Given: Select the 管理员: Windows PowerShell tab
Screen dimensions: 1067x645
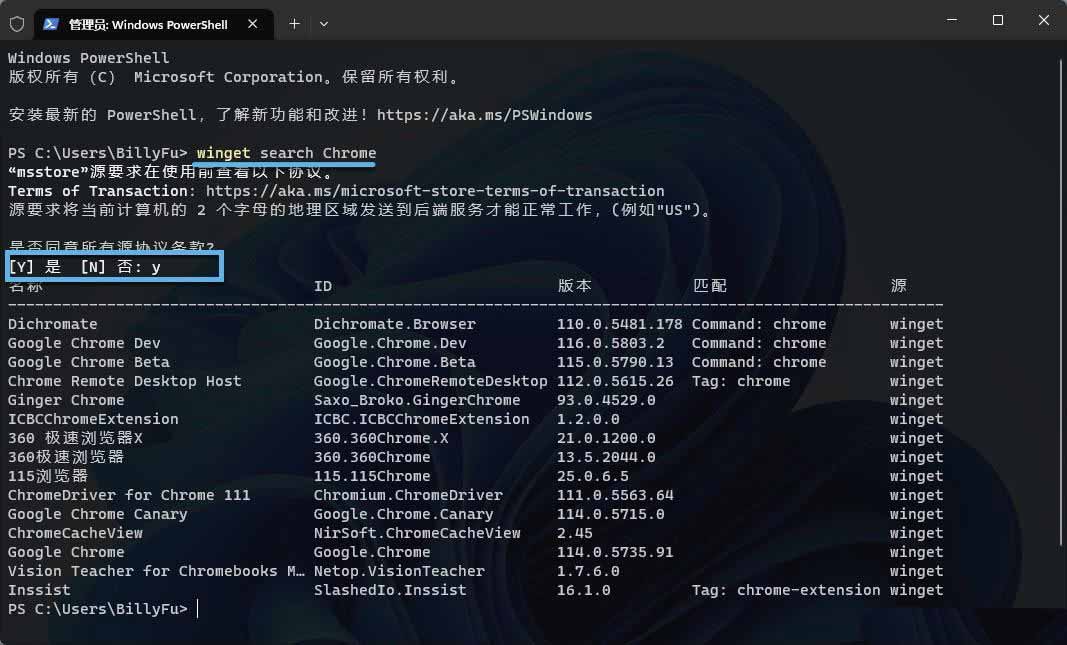Looking at the screenshot, I should pos(153,24).
